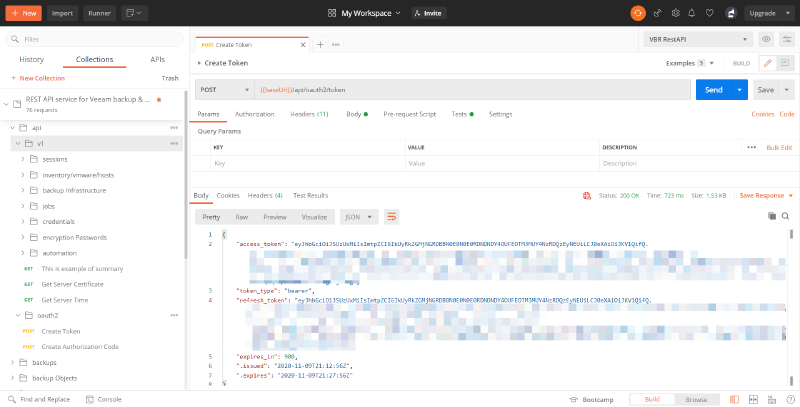
Task: Click the blue Send button
Action: pos(713,89)
